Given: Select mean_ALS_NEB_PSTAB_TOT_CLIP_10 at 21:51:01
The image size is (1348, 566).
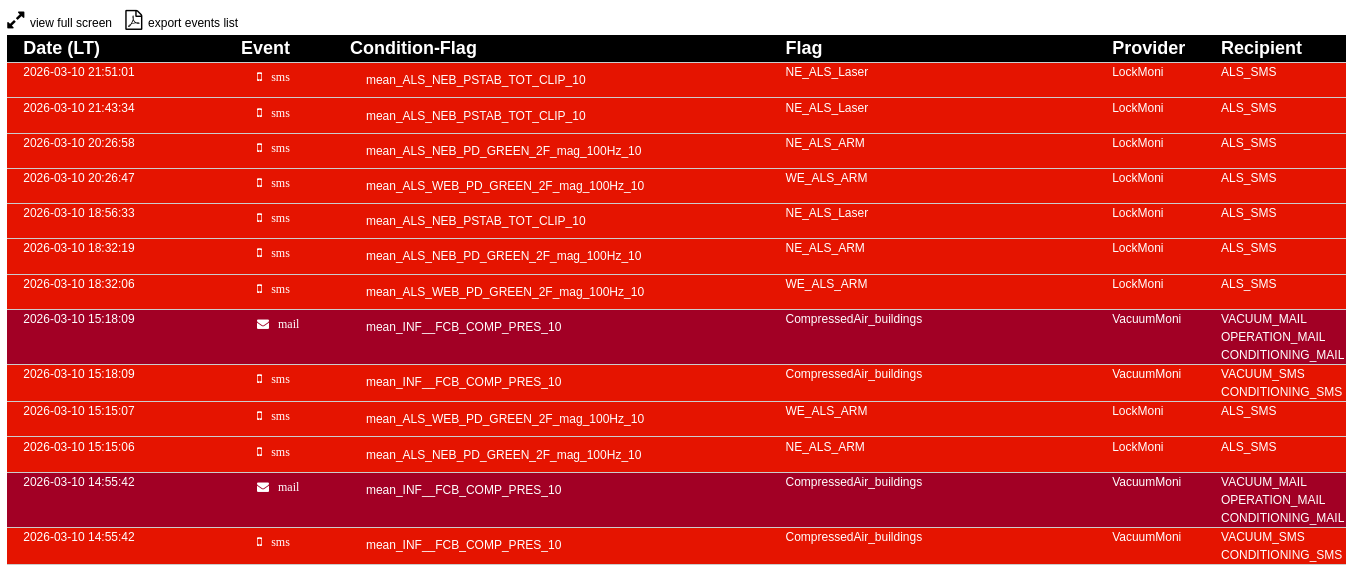Looking at the screenshot, I should click(475, 80).
